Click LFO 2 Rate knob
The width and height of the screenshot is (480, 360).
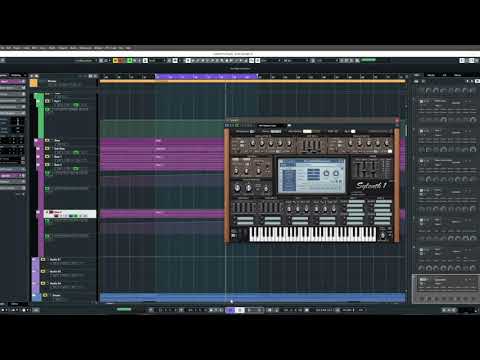[316, 209]
